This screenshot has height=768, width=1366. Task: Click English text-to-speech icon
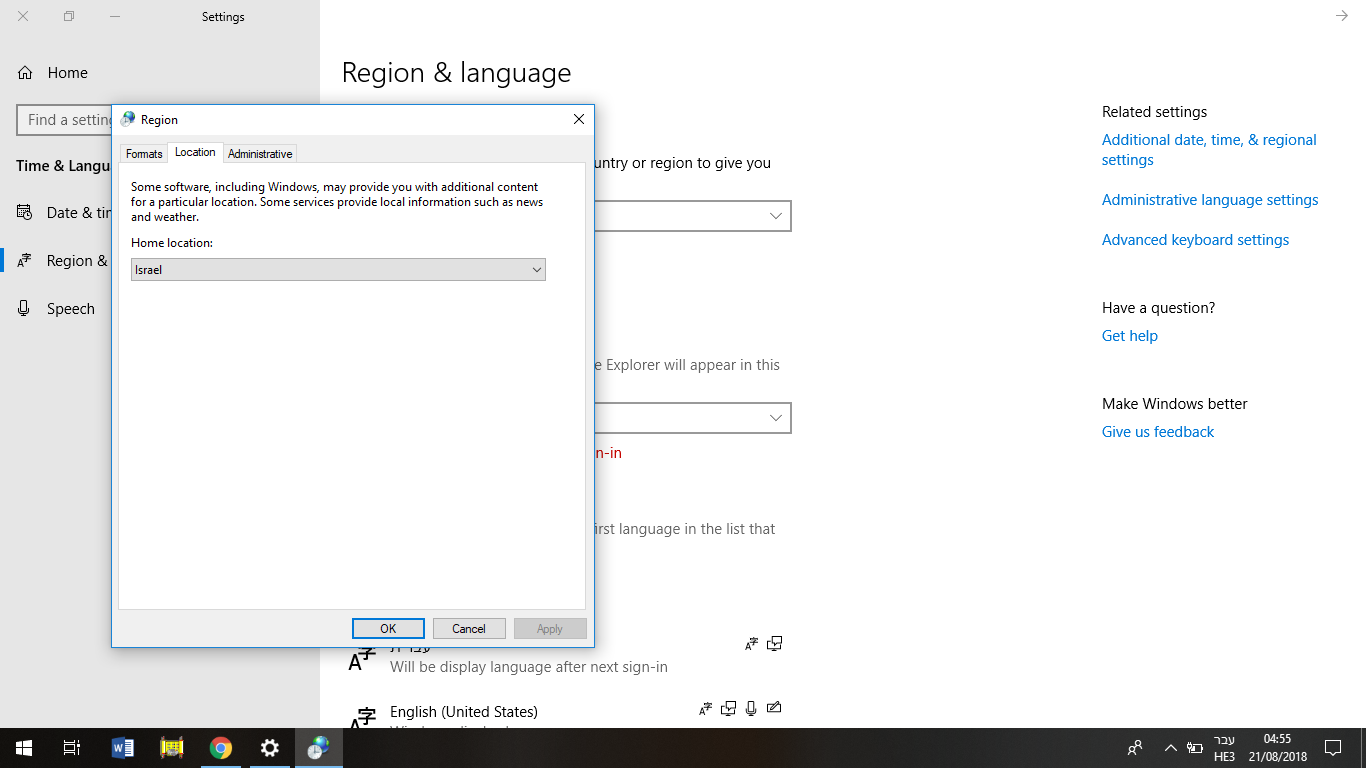[728, 709]
